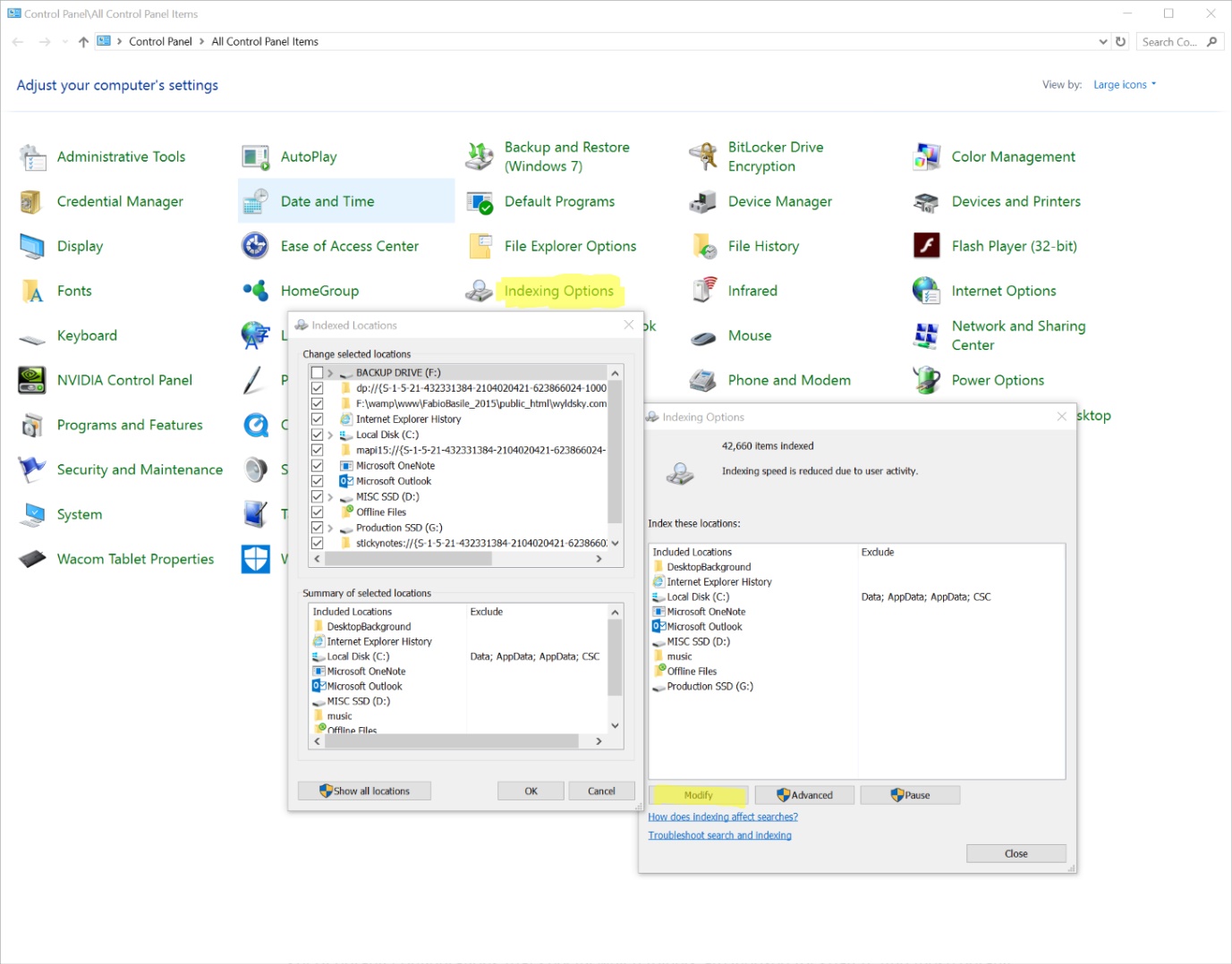Click OK in Indexed Locations dialog
1232x964 pixels.
click(x=531, y=791)
